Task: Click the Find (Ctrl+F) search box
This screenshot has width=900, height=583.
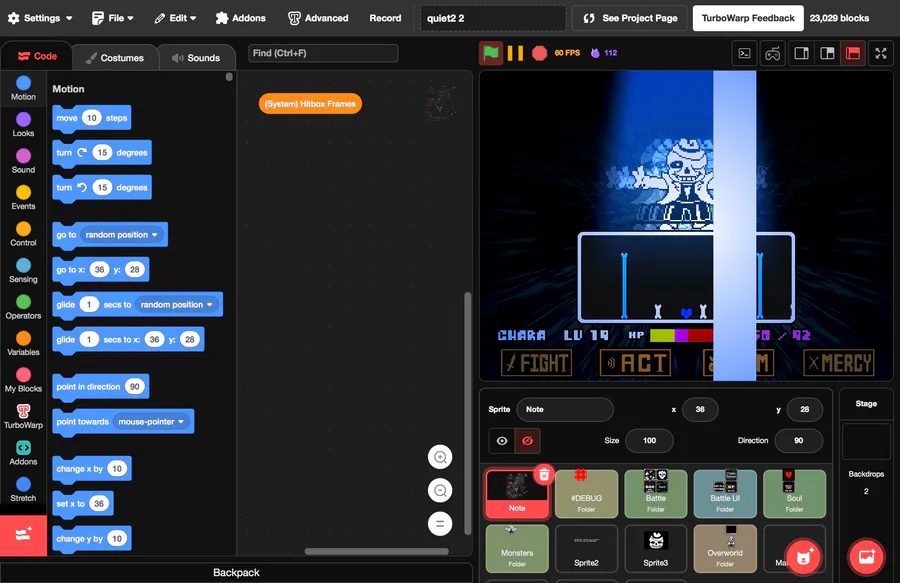Action: 323,53
